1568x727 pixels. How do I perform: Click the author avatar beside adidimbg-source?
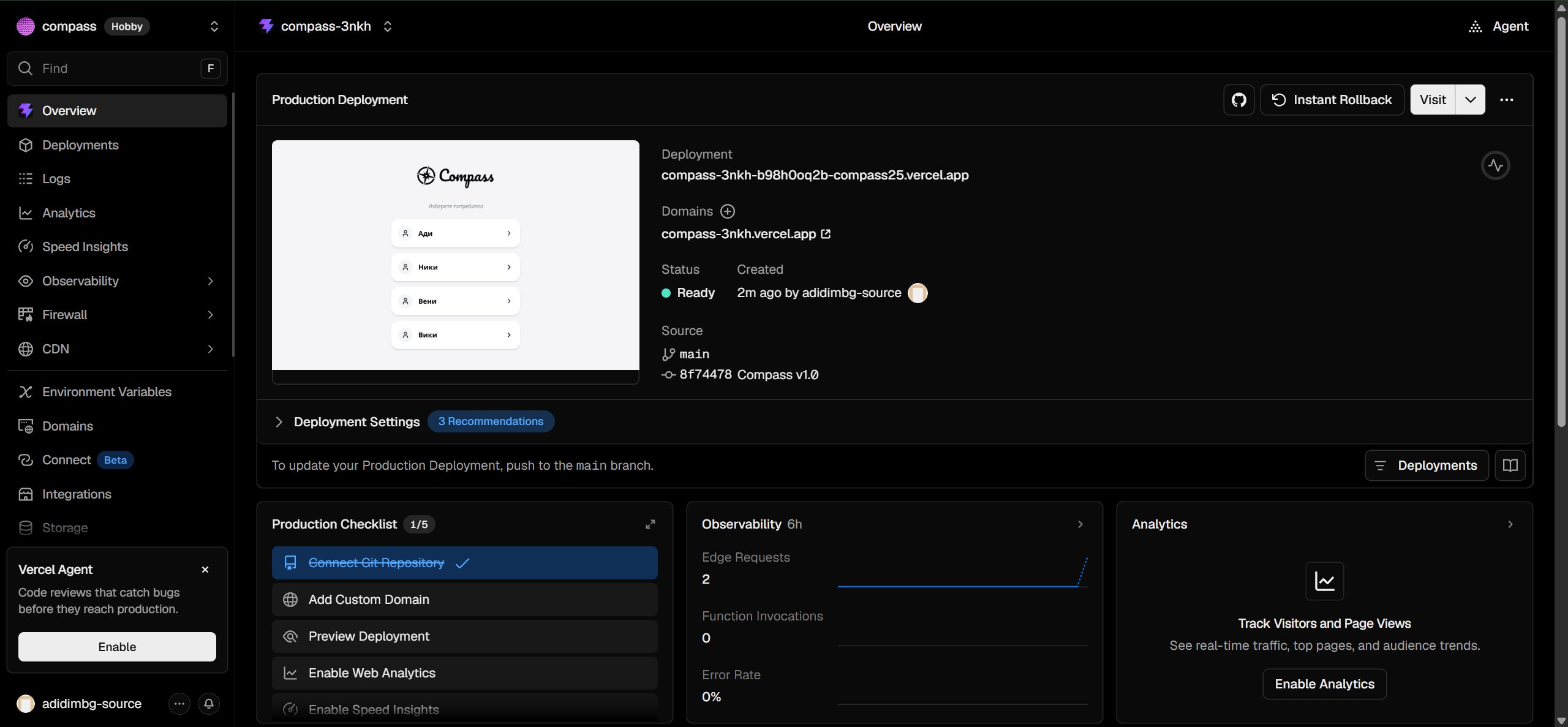coord(918,293)
